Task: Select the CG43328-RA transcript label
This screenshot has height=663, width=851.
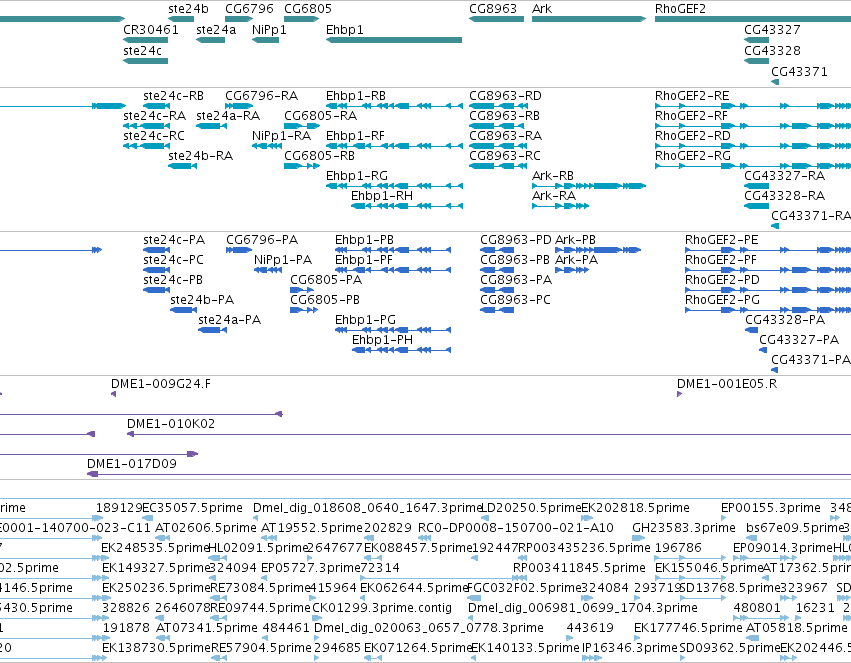Action: click(x=784, y=196)
